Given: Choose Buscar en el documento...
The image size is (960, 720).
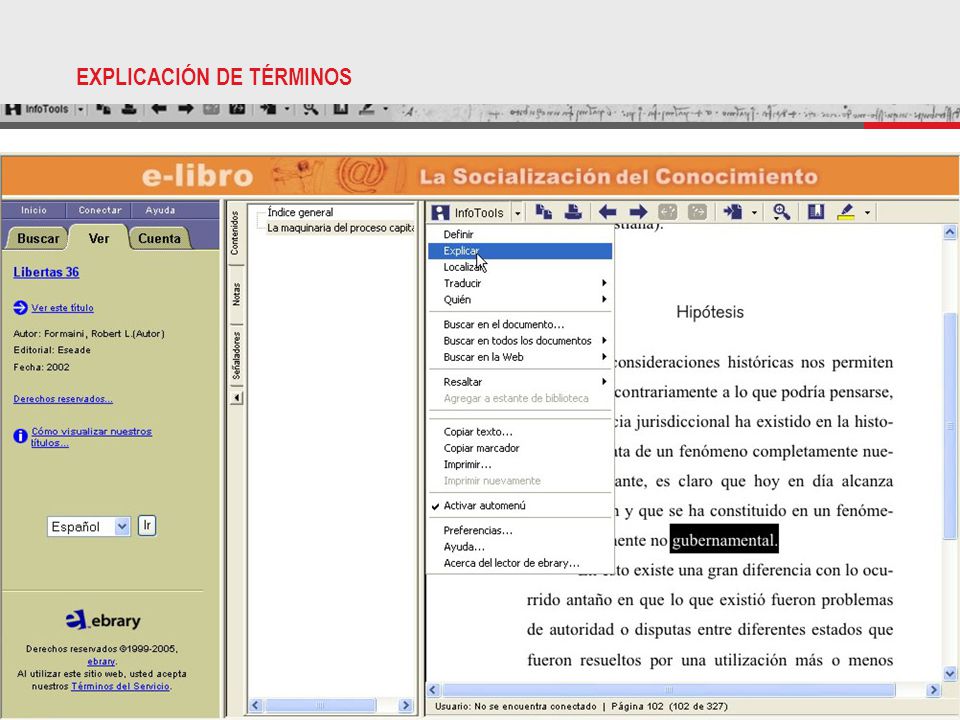Looking at the screenshot, I should coord(520,324).
